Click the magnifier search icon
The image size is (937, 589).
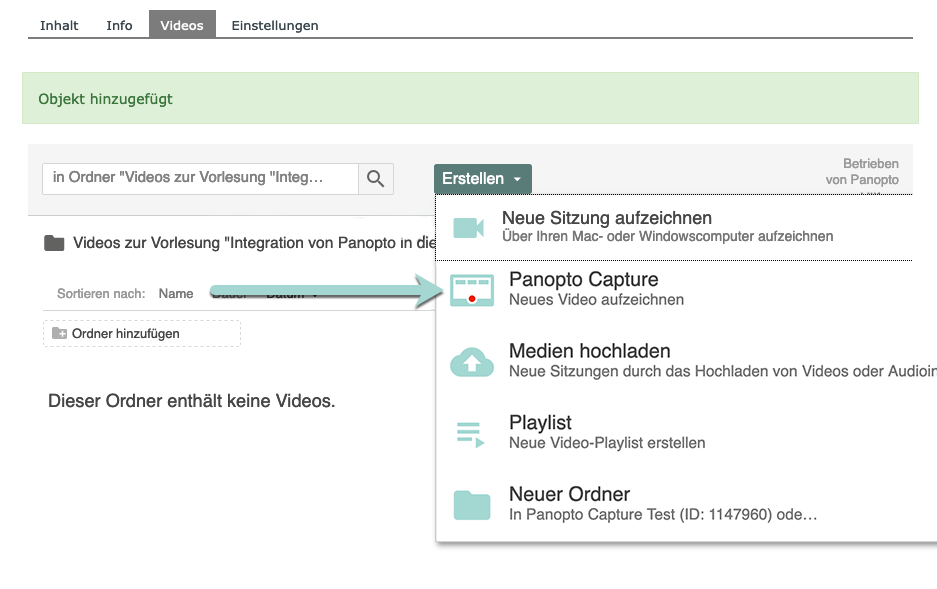pyautogui.click(x=375, y=179)
